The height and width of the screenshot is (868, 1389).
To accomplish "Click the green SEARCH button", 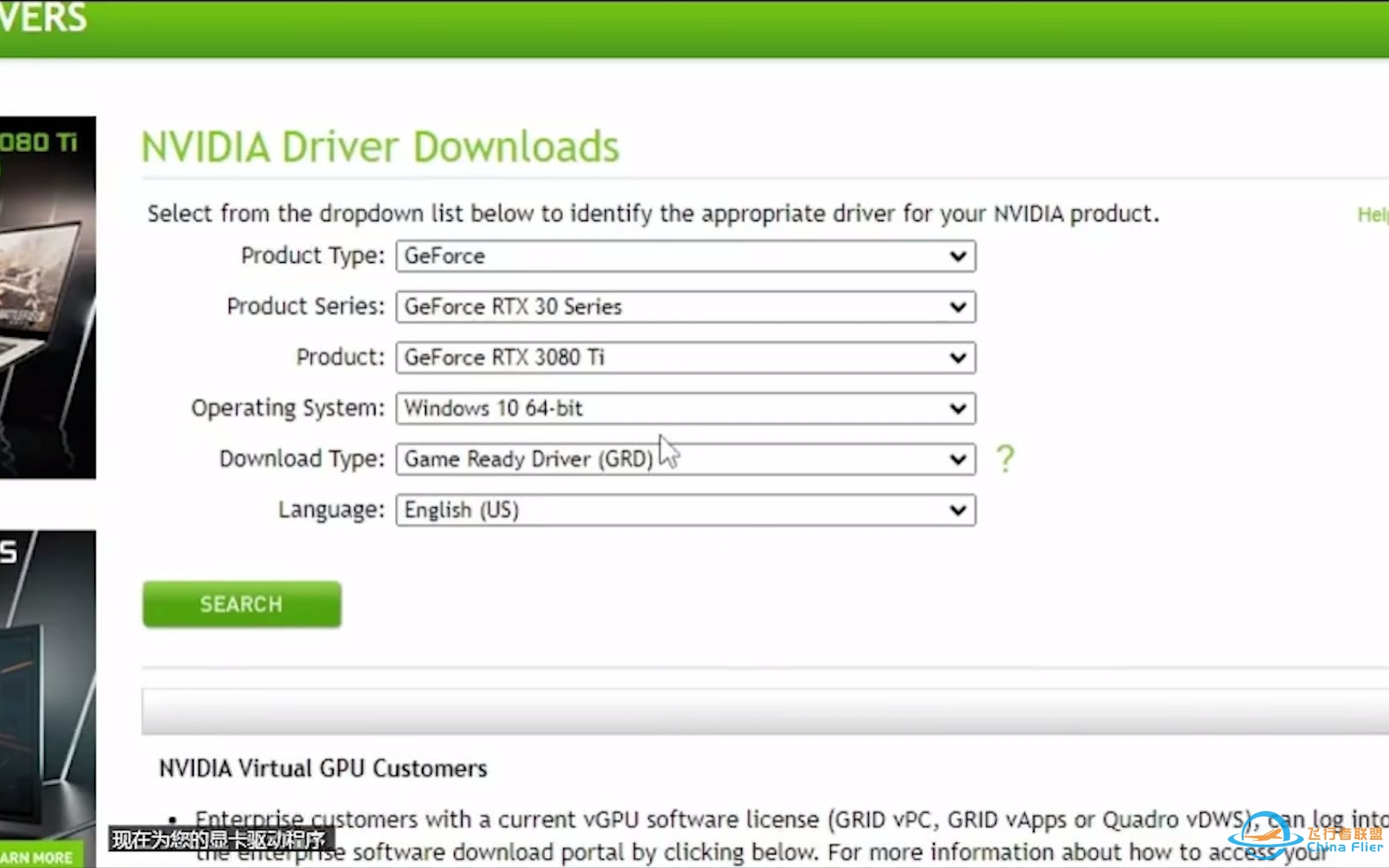I will pyautogui.click(x=242, y=604).
